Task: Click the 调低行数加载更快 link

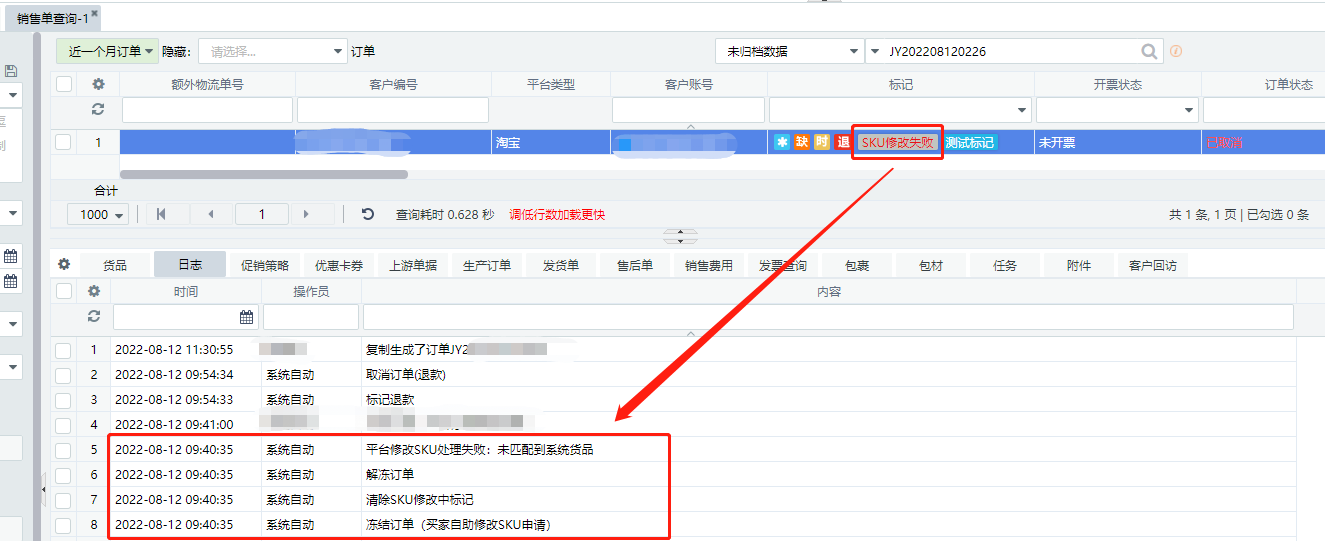Action: click(x=557, y=215)
